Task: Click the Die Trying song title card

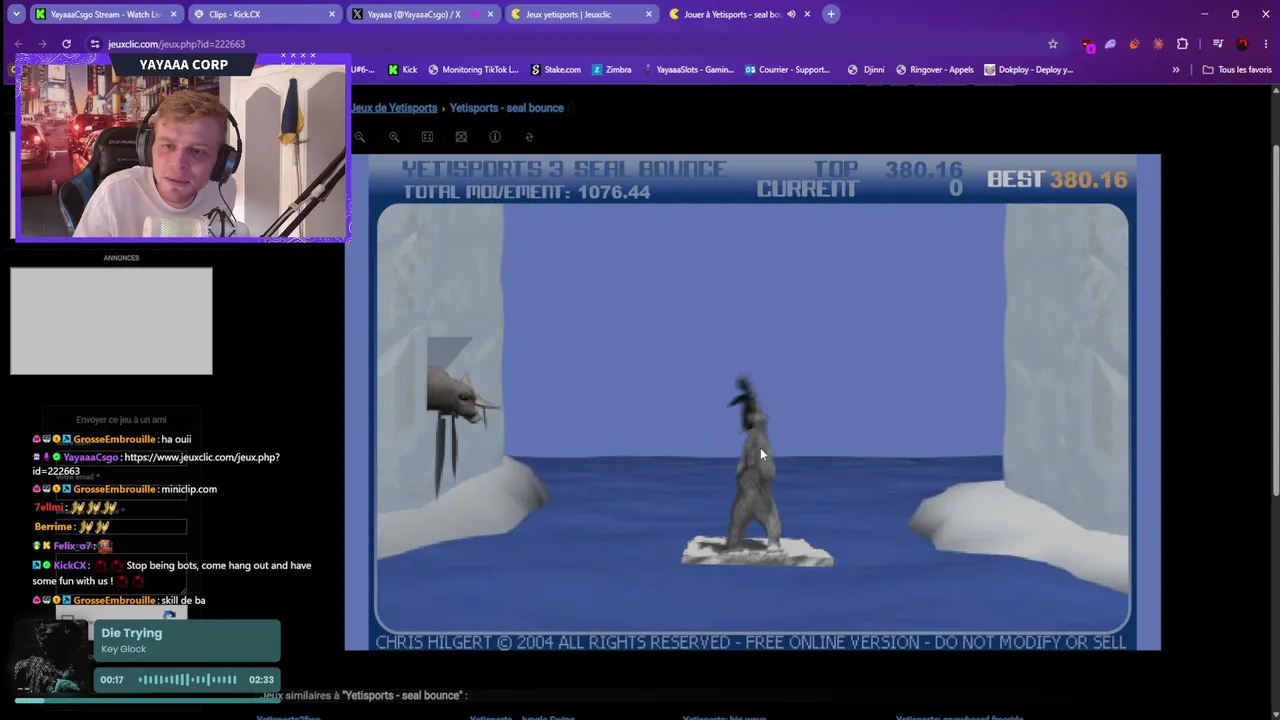Action: coord(186,640)
